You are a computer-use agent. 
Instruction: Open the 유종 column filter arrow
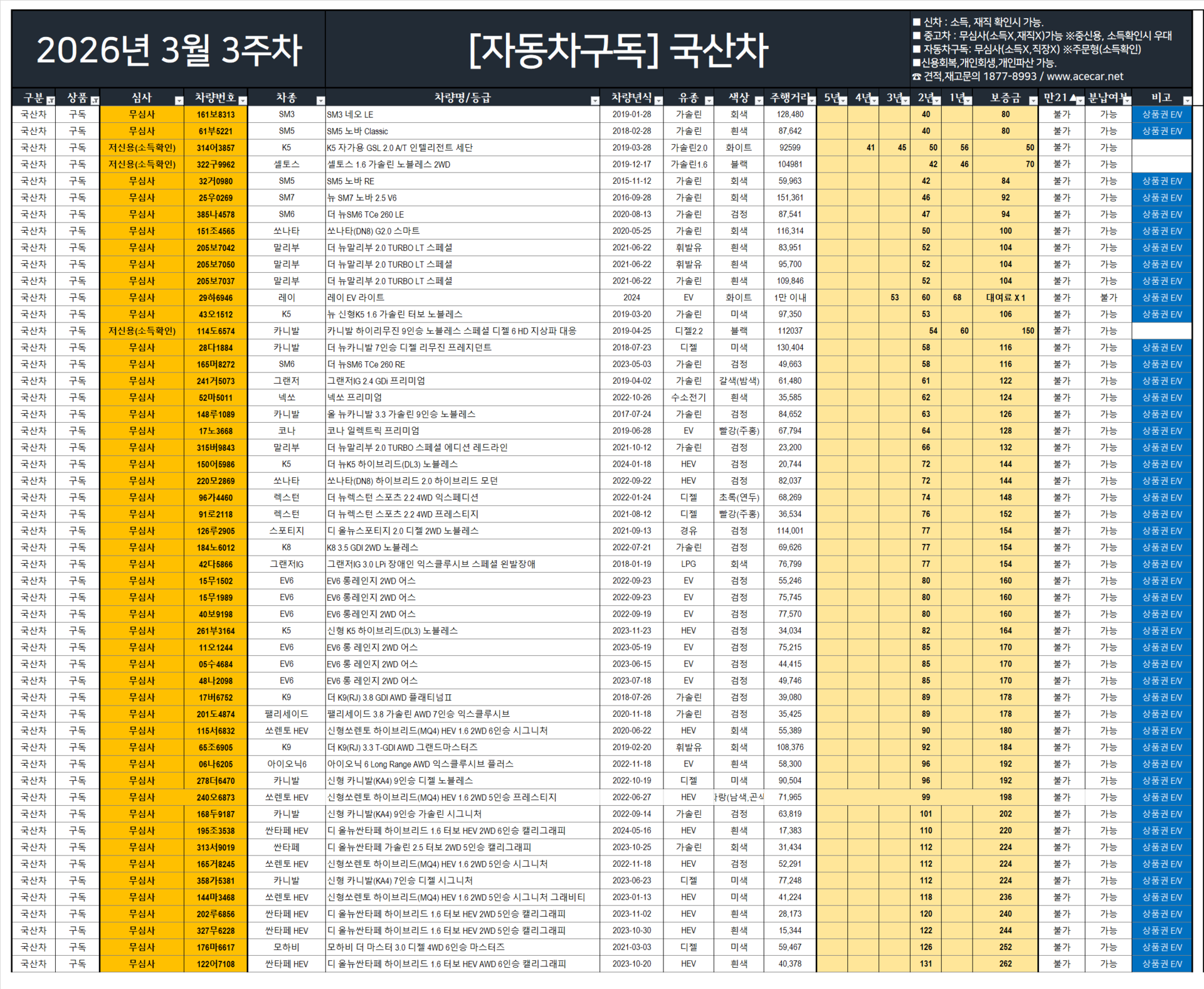[x=709, y=100]
